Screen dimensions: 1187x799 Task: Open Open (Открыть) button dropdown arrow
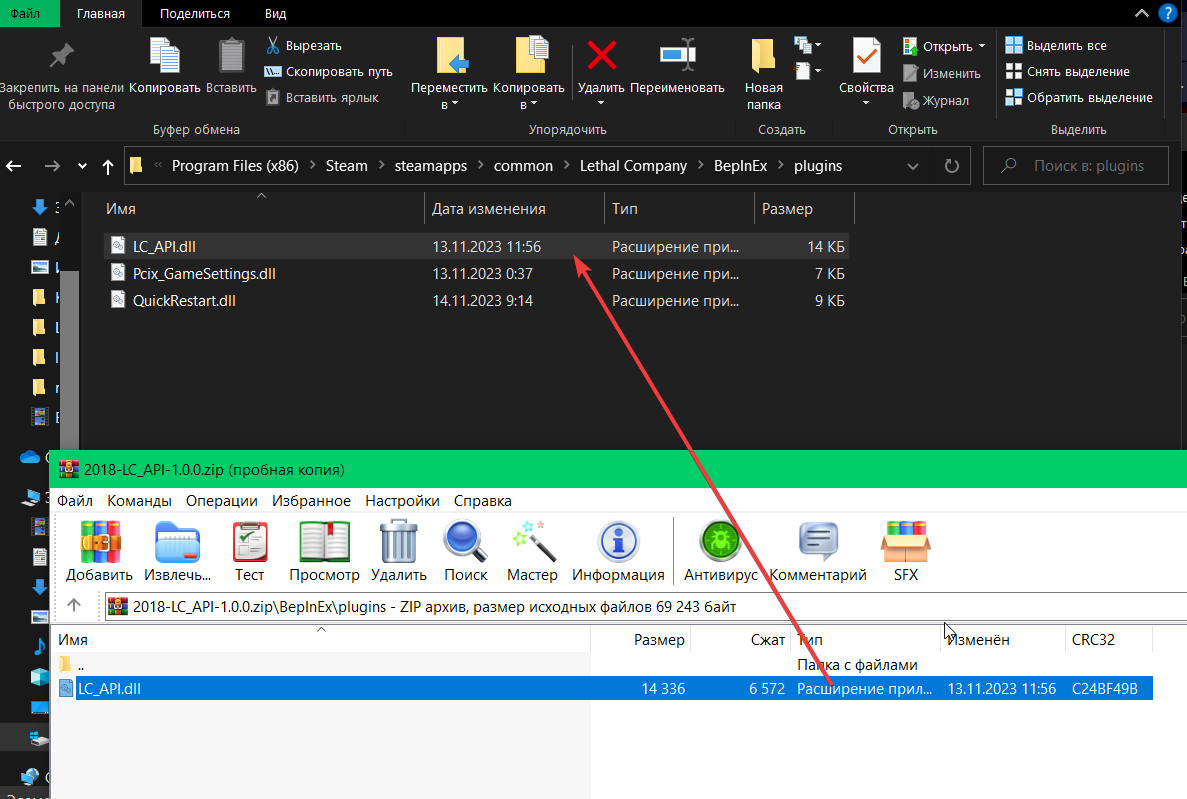982,46
